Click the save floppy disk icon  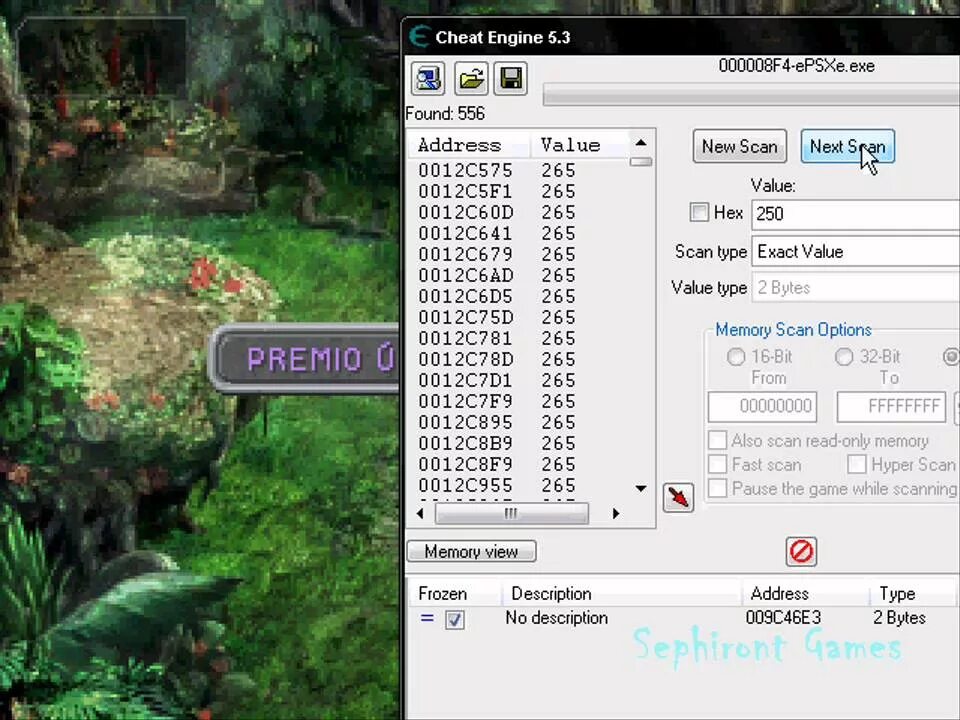[511, 79]
